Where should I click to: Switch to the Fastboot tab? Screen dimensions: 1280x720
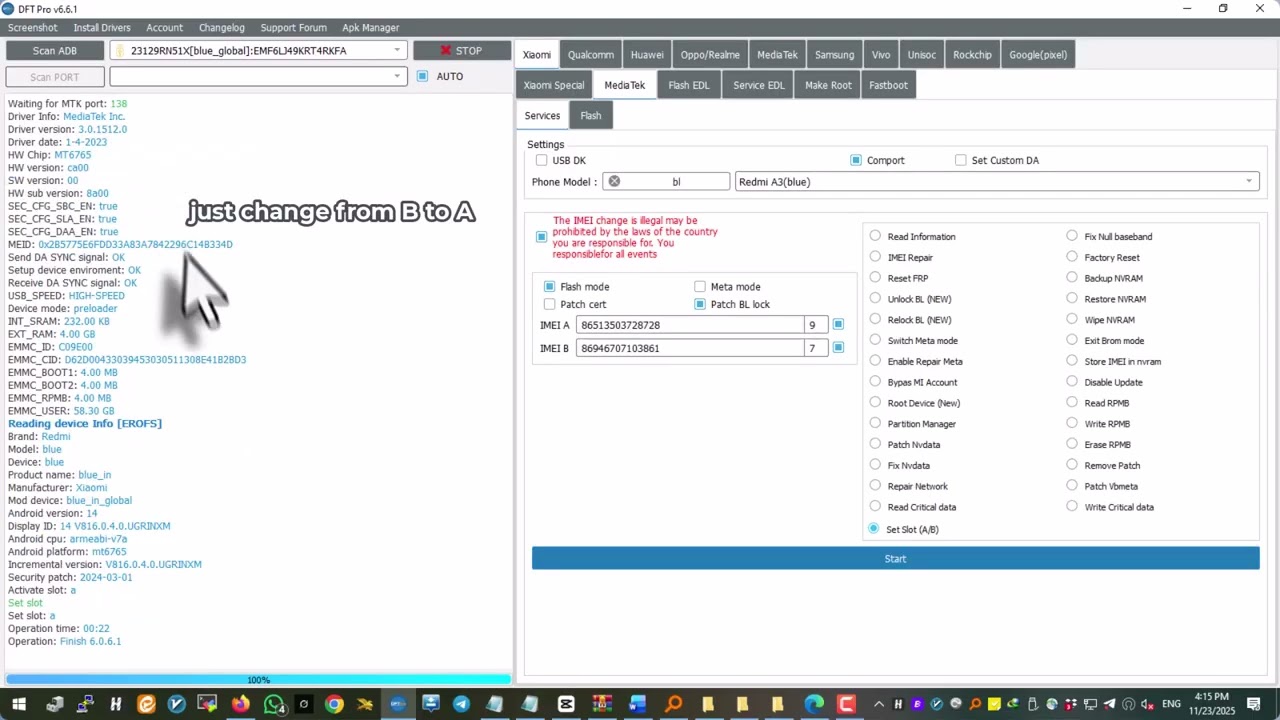(x=888, y=85)
